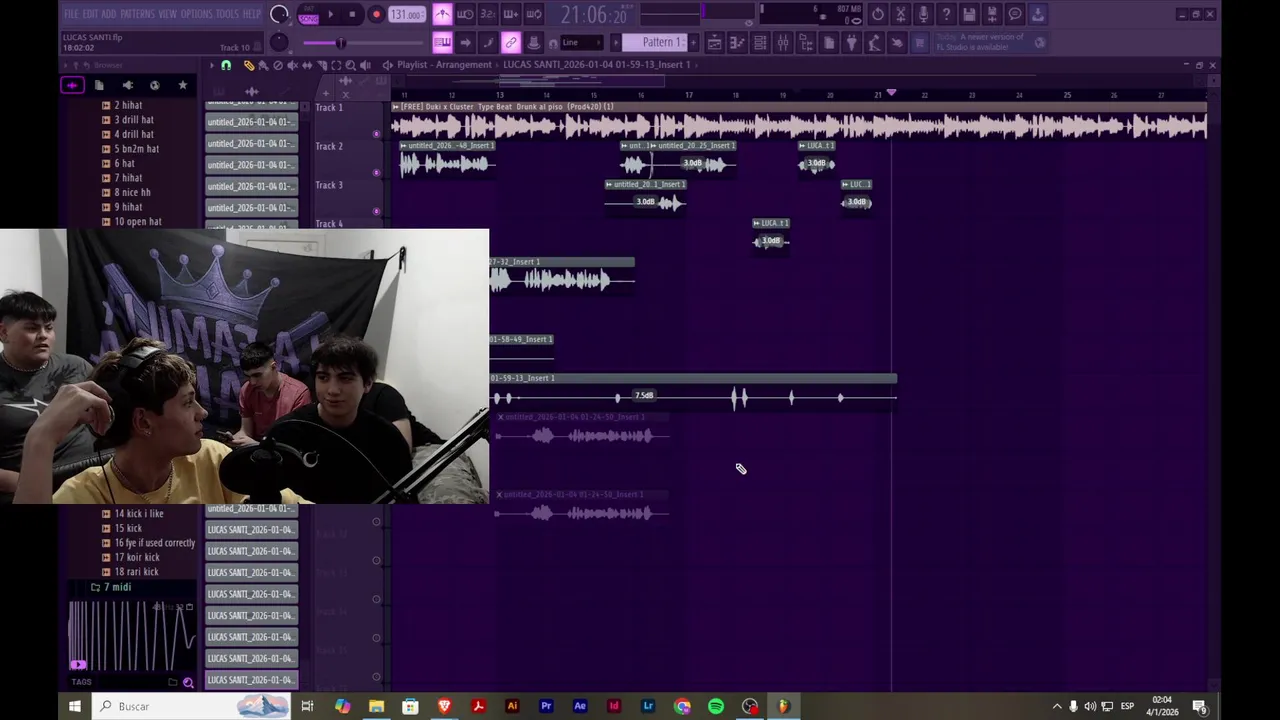This screenshot has height=720, width=1280.
Task: Open the OPTIONS menu
Action: pos(196,14)
